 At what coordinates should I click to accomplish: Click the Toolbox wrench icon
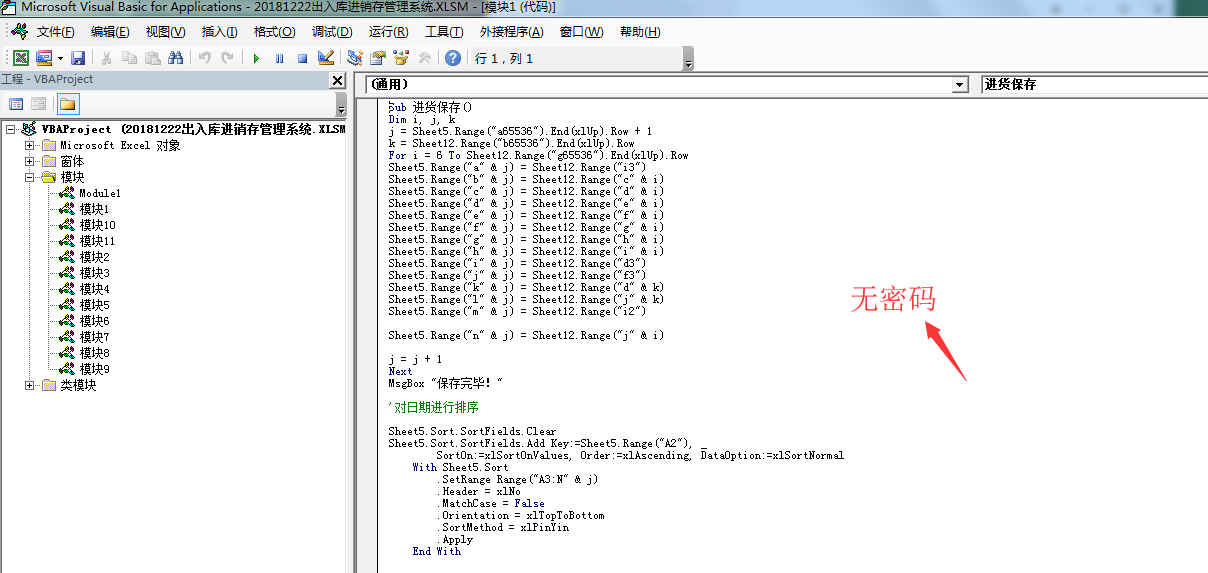tap(424, 58)
